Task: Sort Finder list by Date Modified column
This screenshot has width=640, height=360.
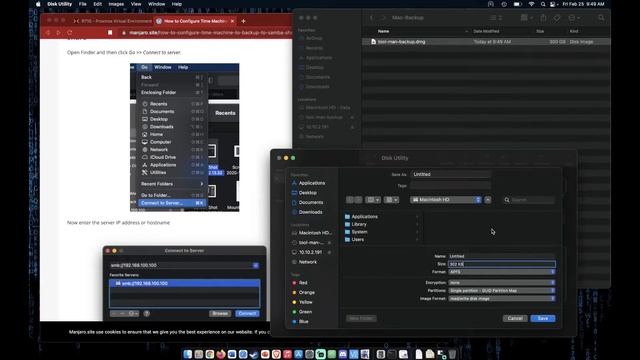Action: (x=486, y=31)
